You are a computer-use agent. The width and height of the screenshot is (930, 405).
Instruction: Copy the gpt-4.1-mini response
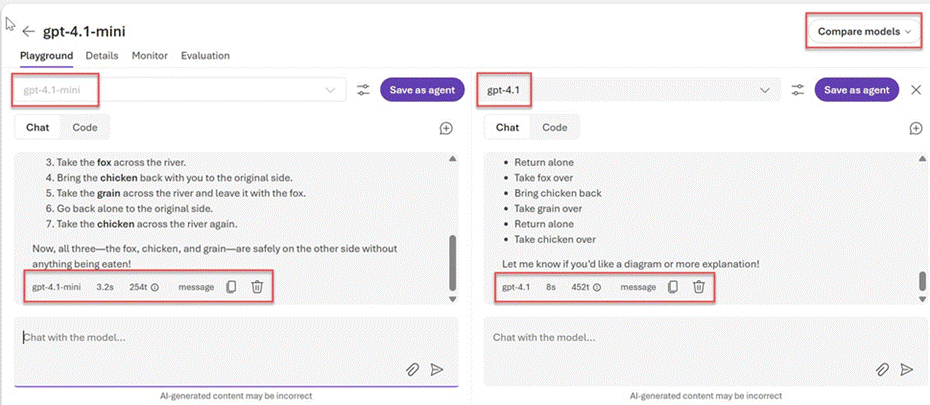[x=231, y=287]
